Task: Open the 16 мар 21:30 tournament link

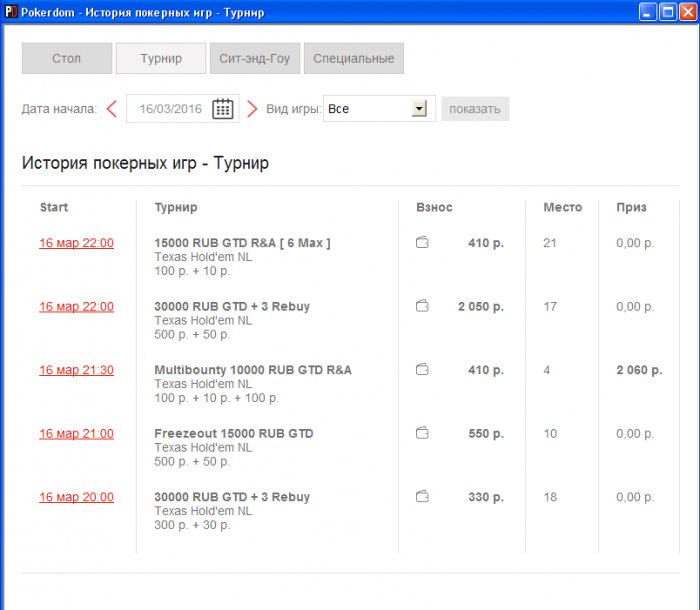Action: (x=76, y=370)
